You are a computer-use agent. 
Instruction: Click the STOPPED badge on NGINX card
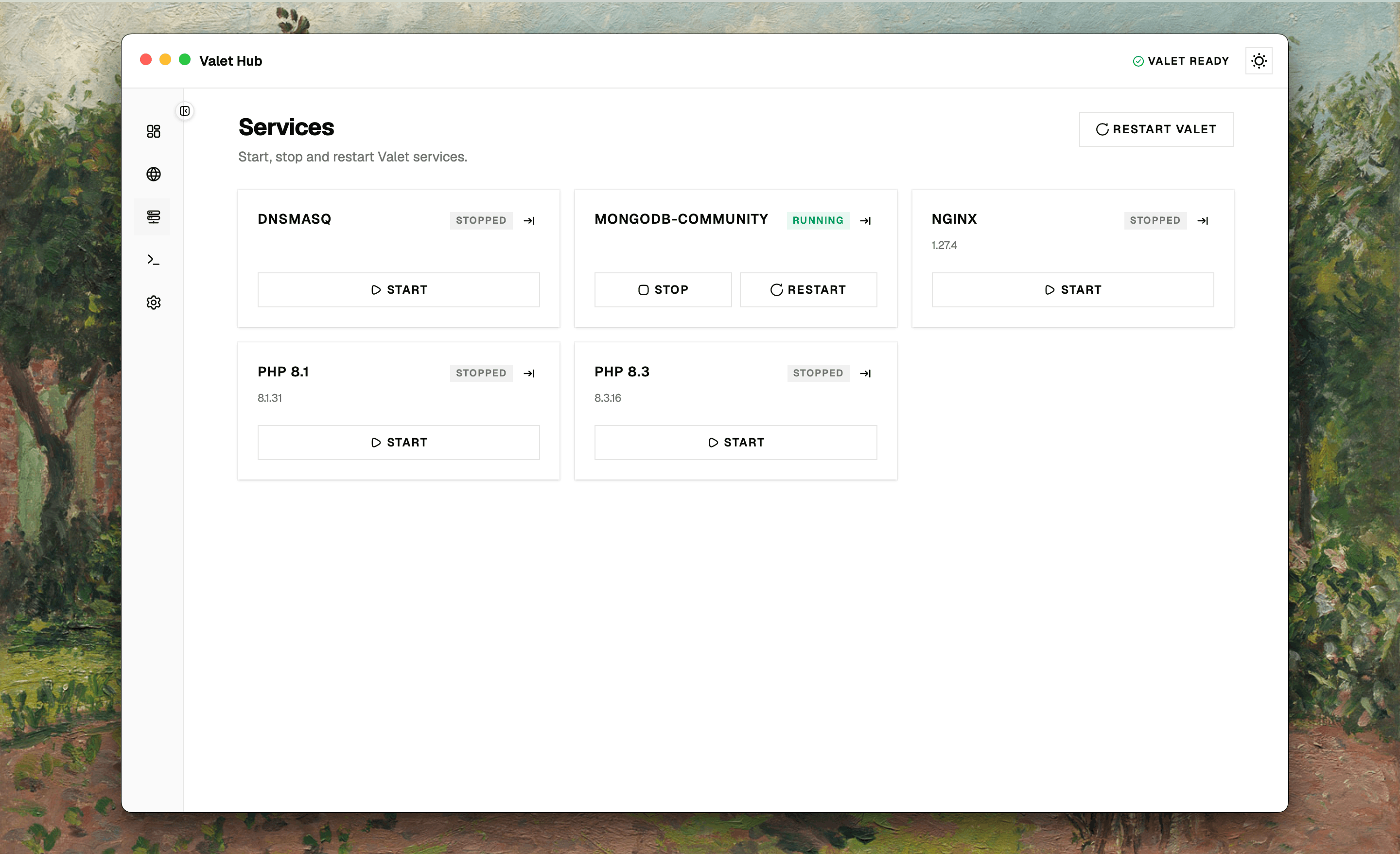click(1155, 221)
